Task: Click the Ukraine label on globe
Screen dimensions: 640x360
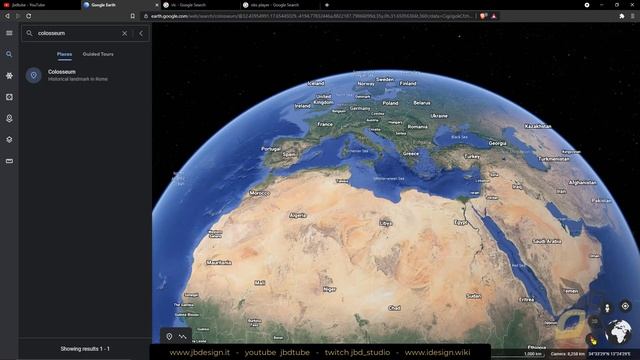Action: [439, 116]
